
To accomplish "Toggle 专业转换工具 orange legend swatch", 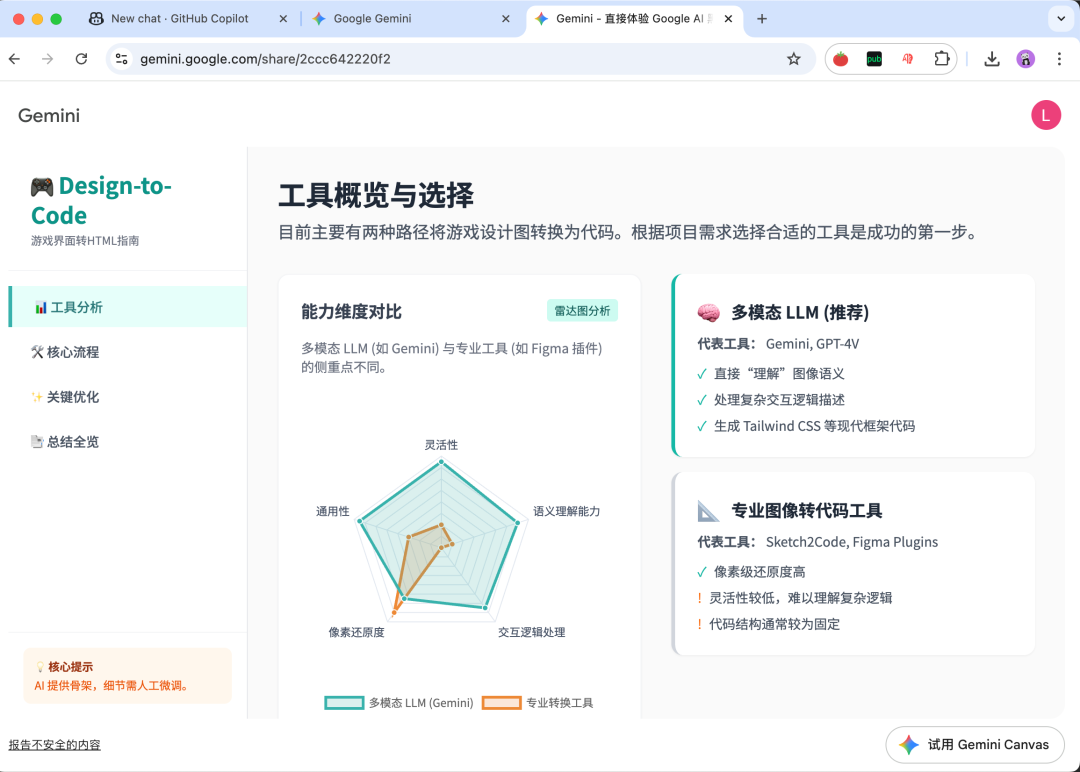I will click(501, 702).
